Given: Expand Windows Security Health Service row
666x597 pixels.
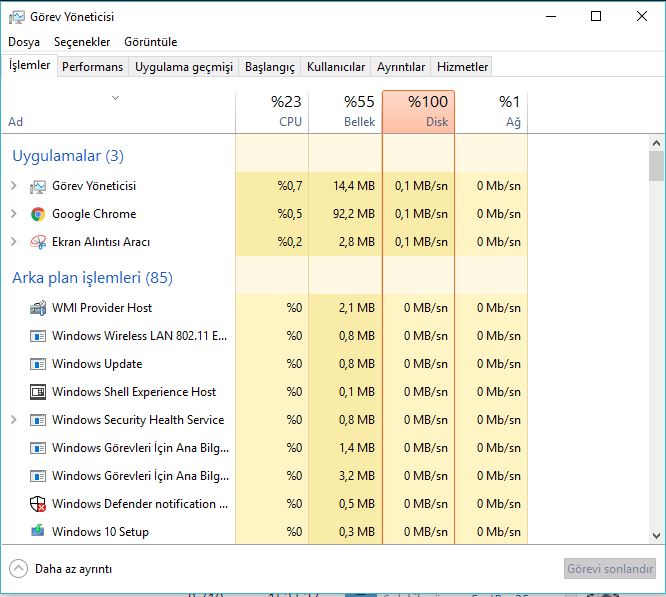Looking at the screenshot, I should tap(14, 420).
